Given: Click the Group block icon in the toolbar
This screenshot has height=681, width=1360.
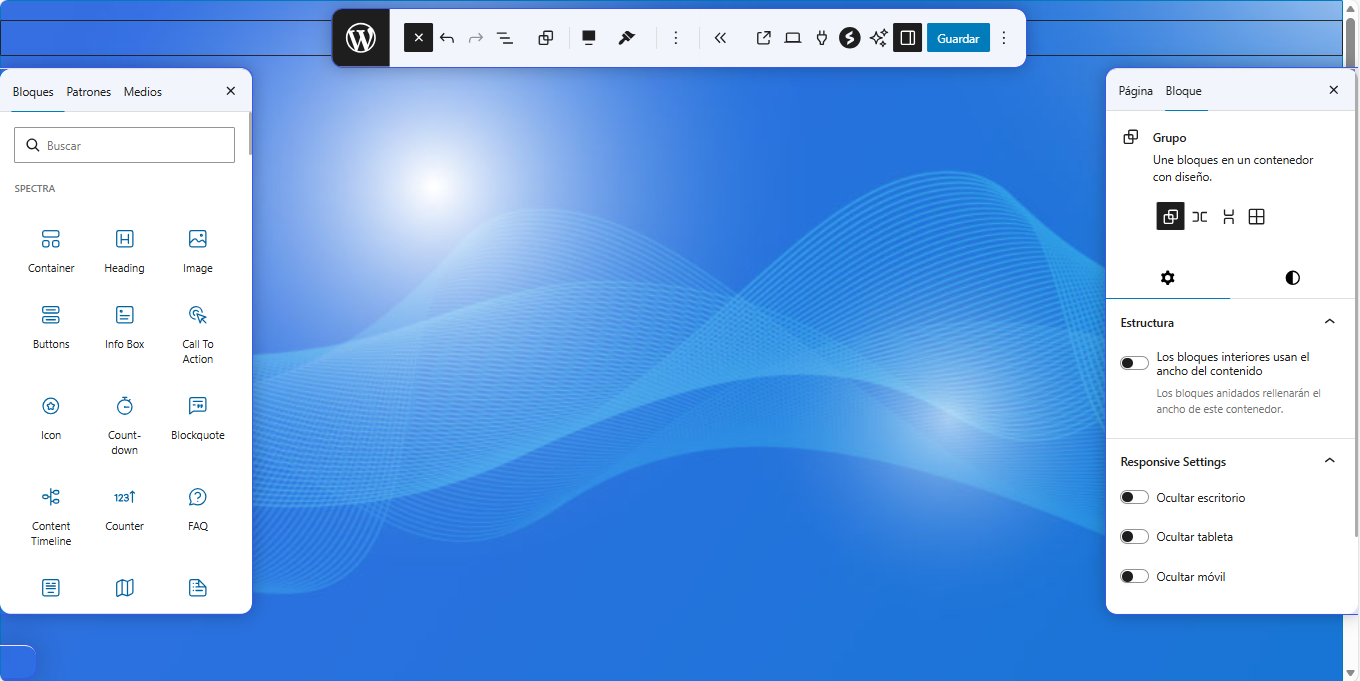Looking at the screenshot, I should pos(545,38).
